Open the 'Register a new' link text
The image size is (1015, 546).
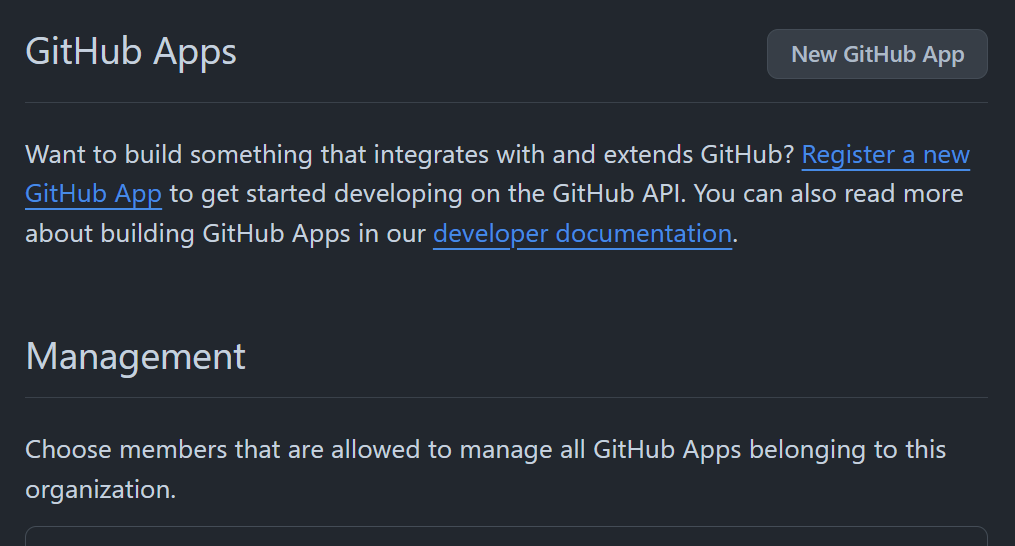[x=886, y=155]
